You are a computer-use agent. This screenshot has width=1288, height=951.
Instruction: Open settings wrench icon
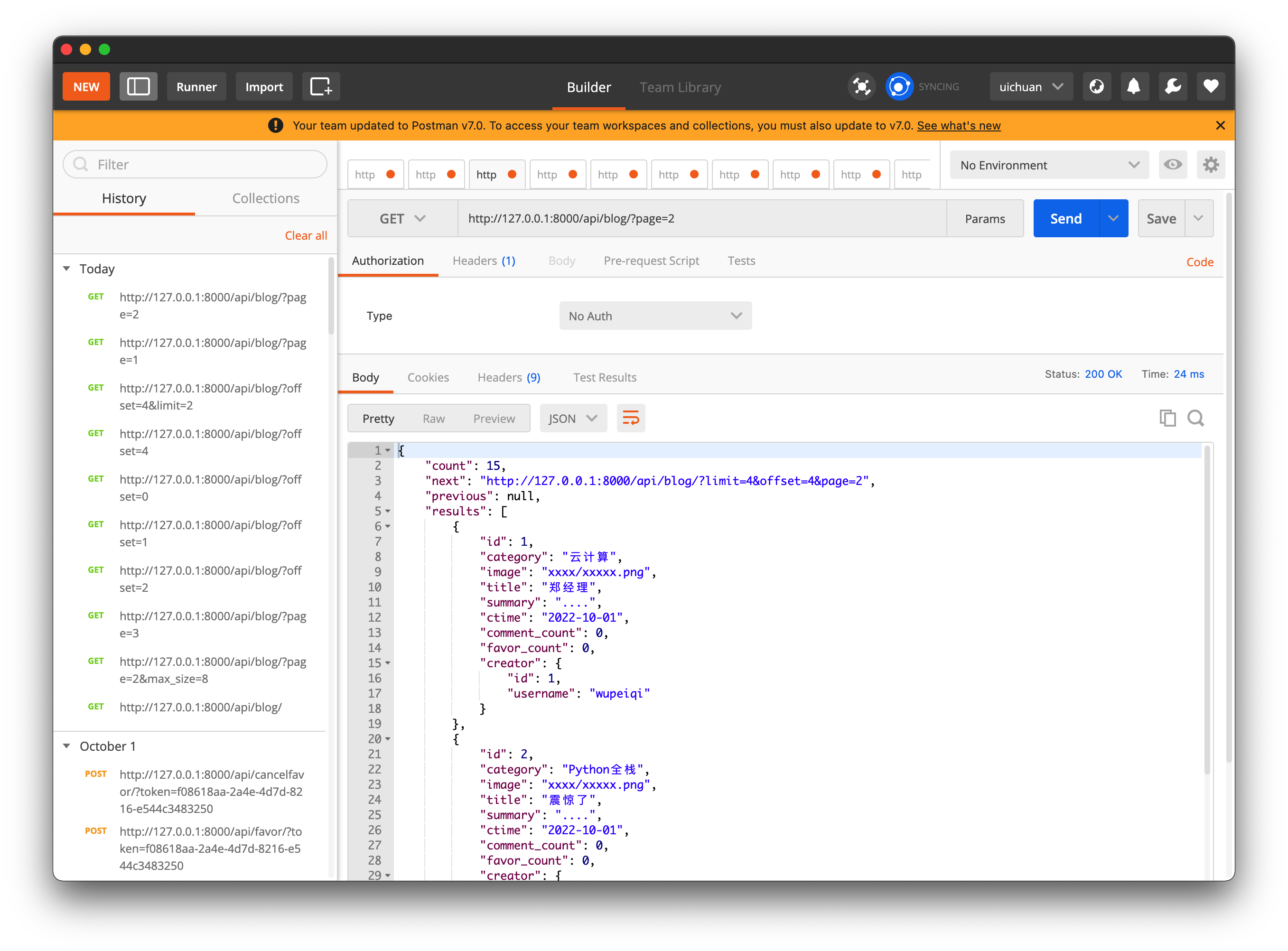(1172, 87)
